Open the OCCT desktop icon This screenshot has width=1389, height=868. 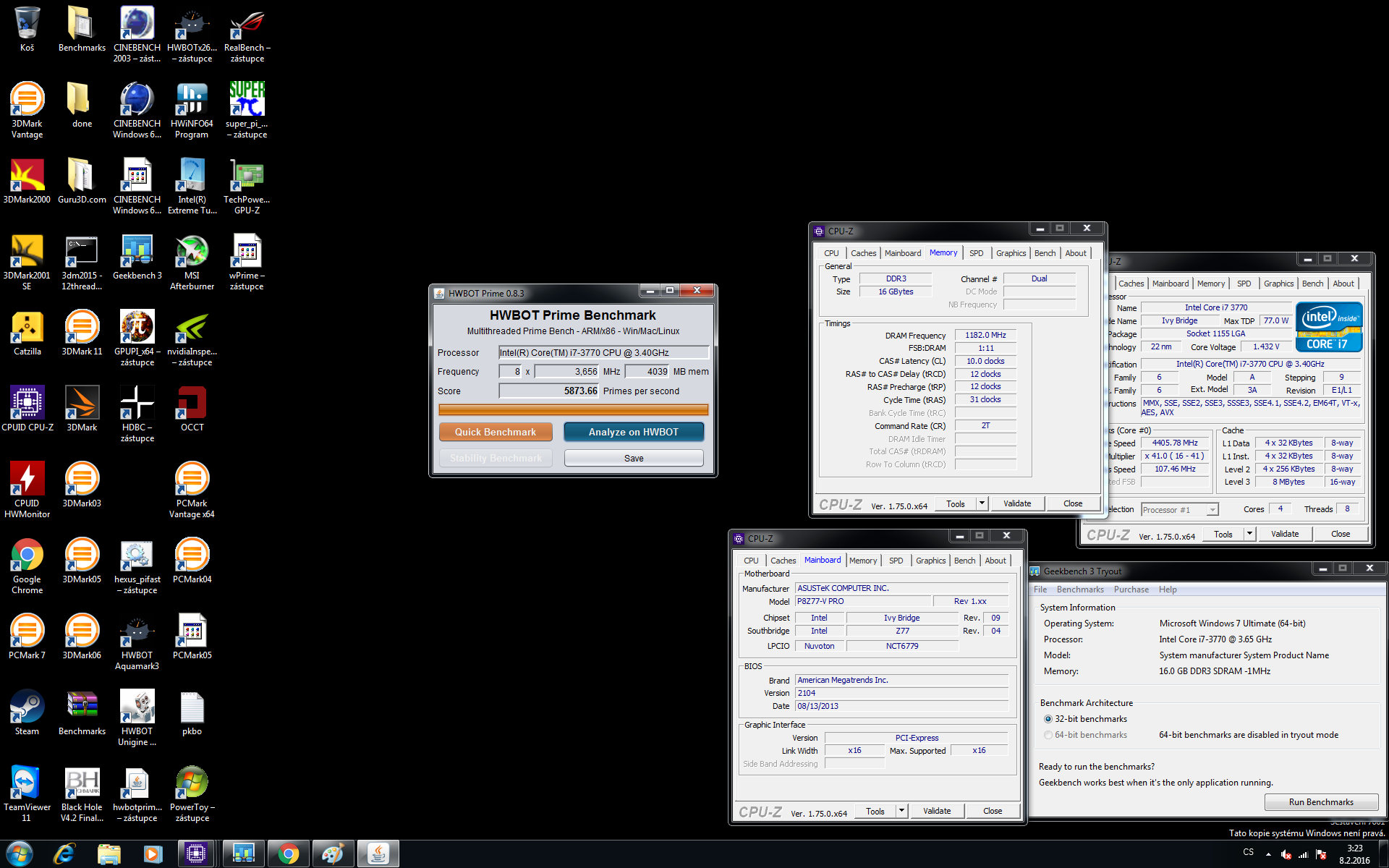[192, 409]
